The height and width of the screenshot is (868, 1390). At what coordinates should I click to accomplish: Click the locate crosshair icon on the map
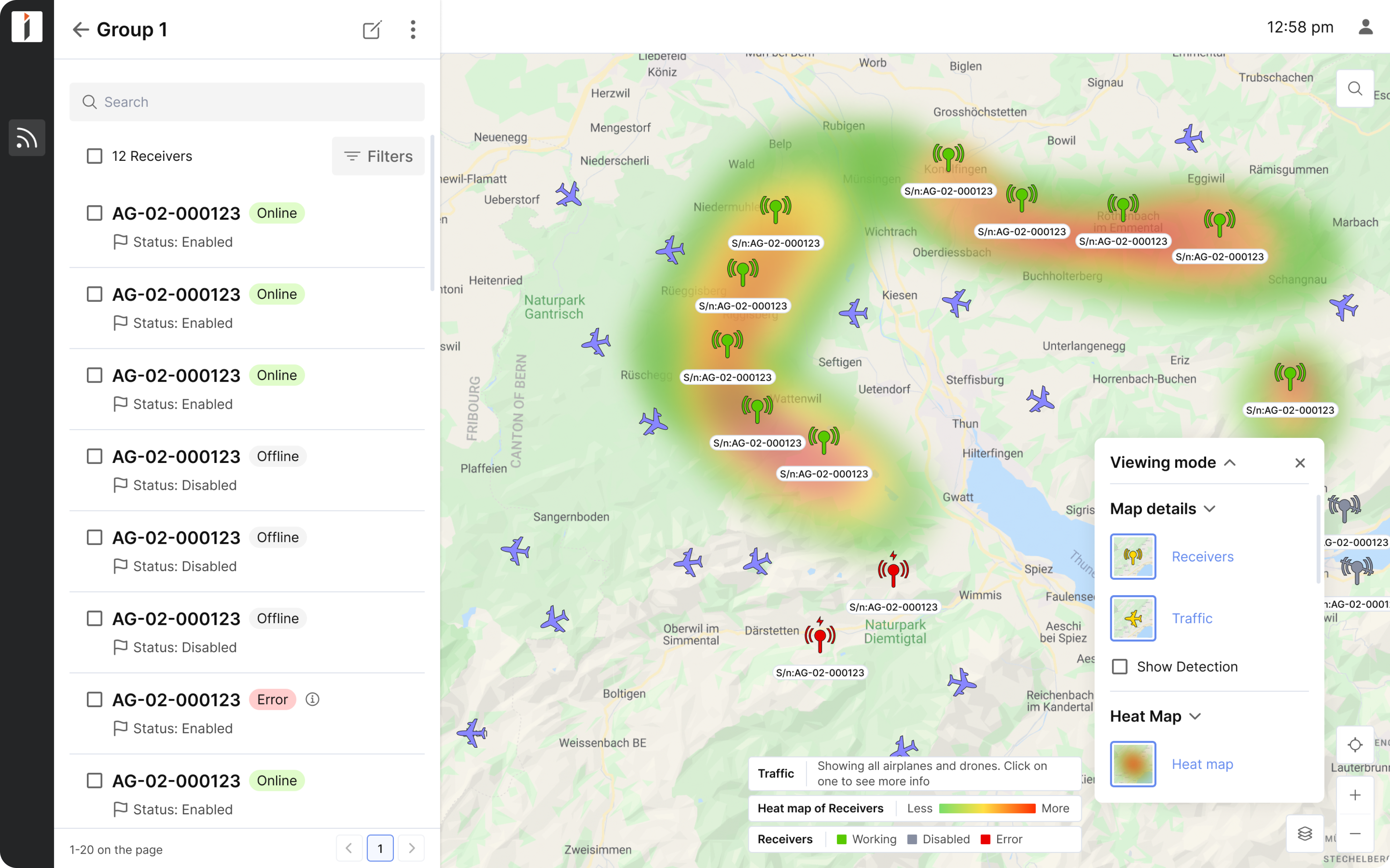click(1354, 744)
